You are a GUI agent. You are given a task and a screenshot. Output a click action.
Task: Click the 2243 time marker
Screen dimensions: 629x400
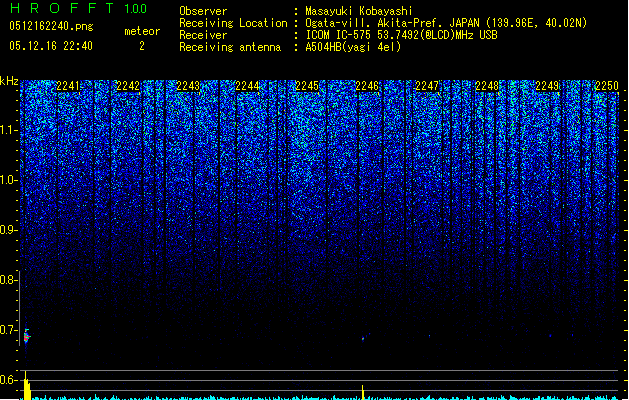pyautogui.click(x=188, y=86)
